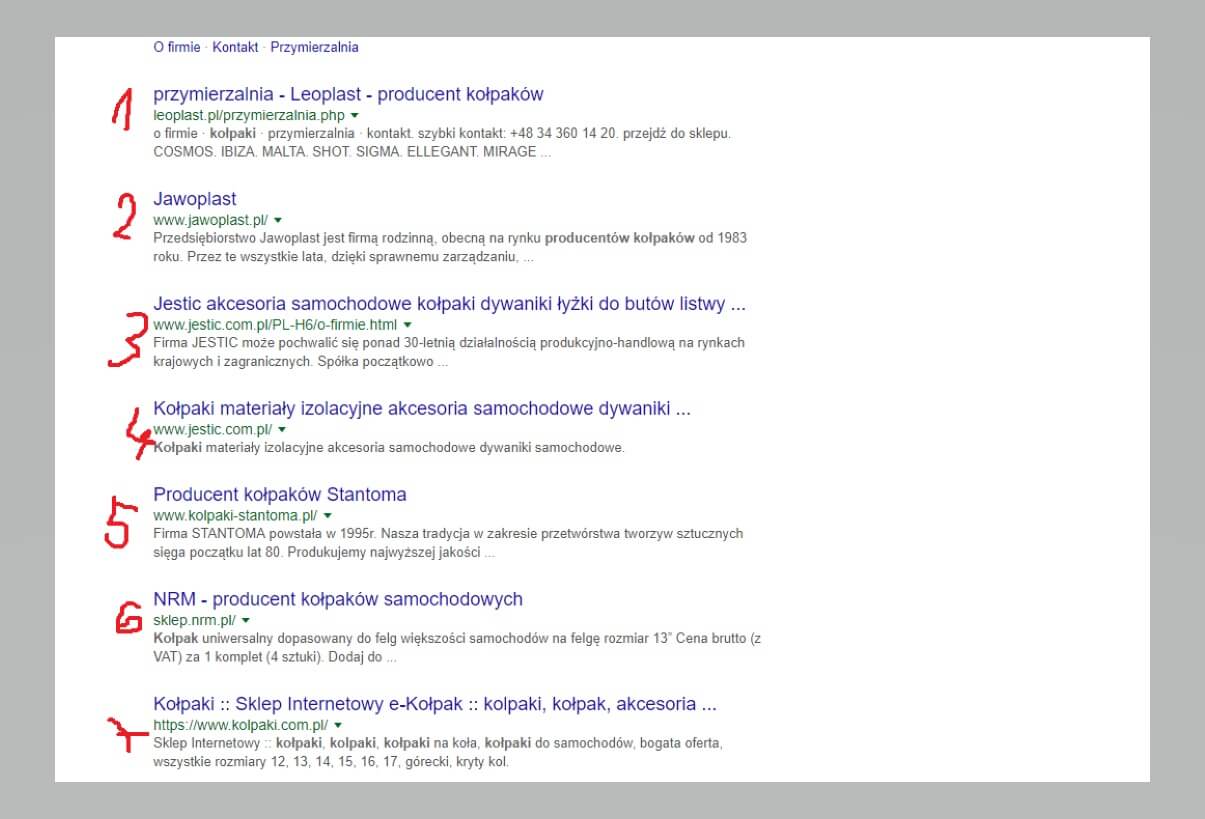This screenshot has width=1205, height=819.
Task: Open 'Producent kołpaków Stantoma' result
Action: (279, 495)
